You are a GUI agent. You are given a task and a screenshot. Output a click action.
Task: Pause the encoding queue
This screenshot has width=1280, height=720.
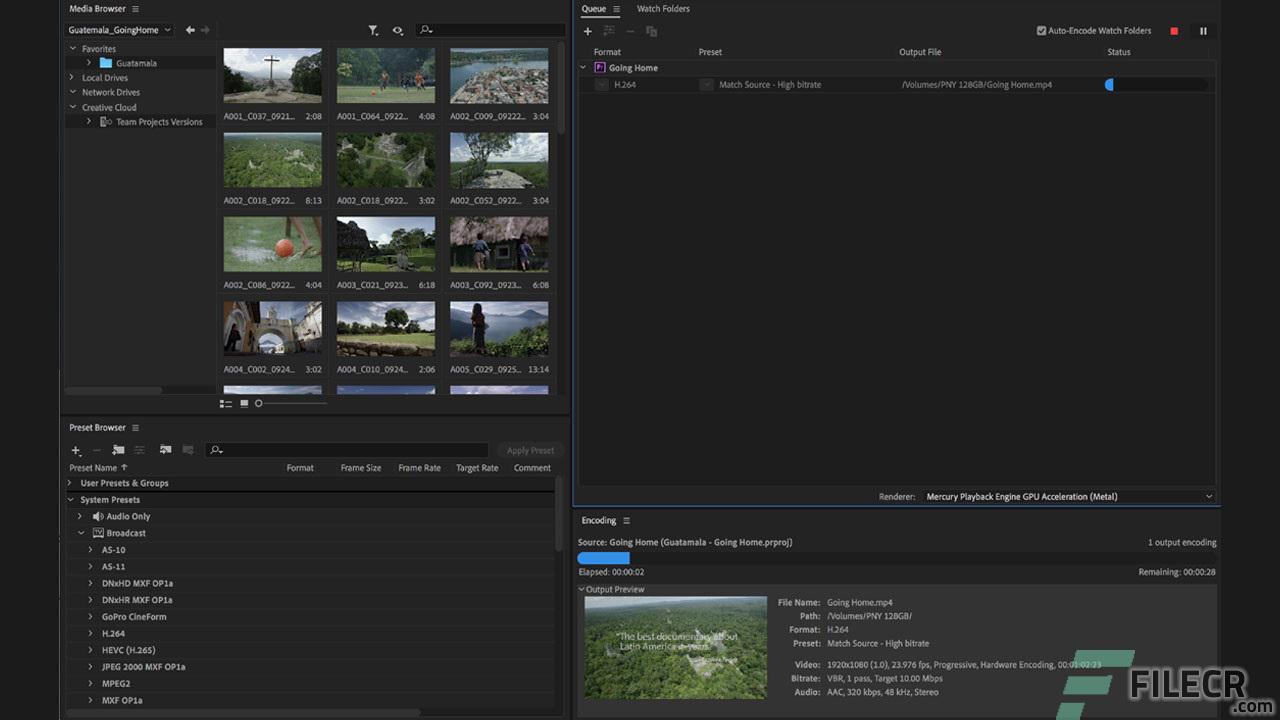(1203, 31)
